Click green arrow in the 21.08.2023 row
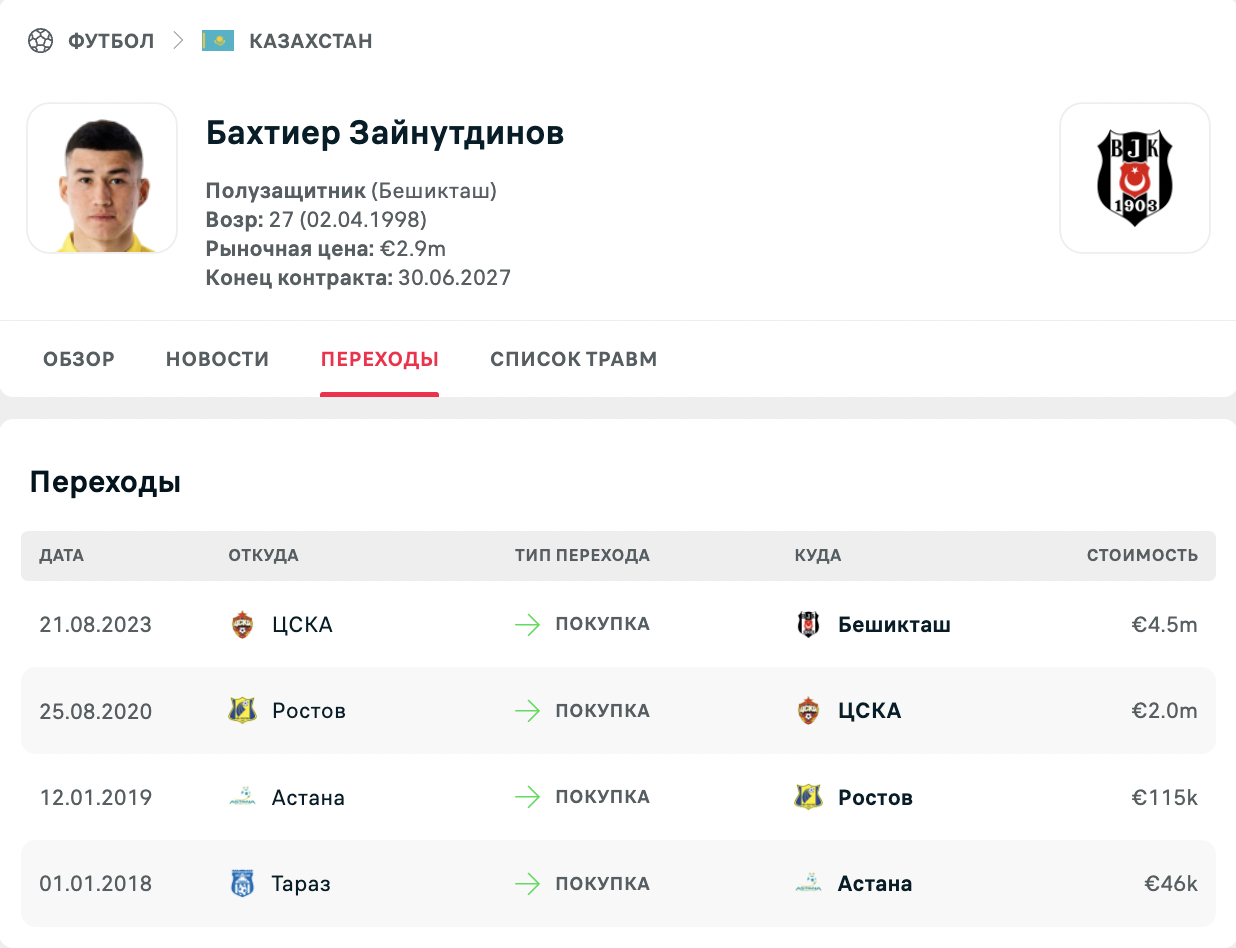 point(527,625)
